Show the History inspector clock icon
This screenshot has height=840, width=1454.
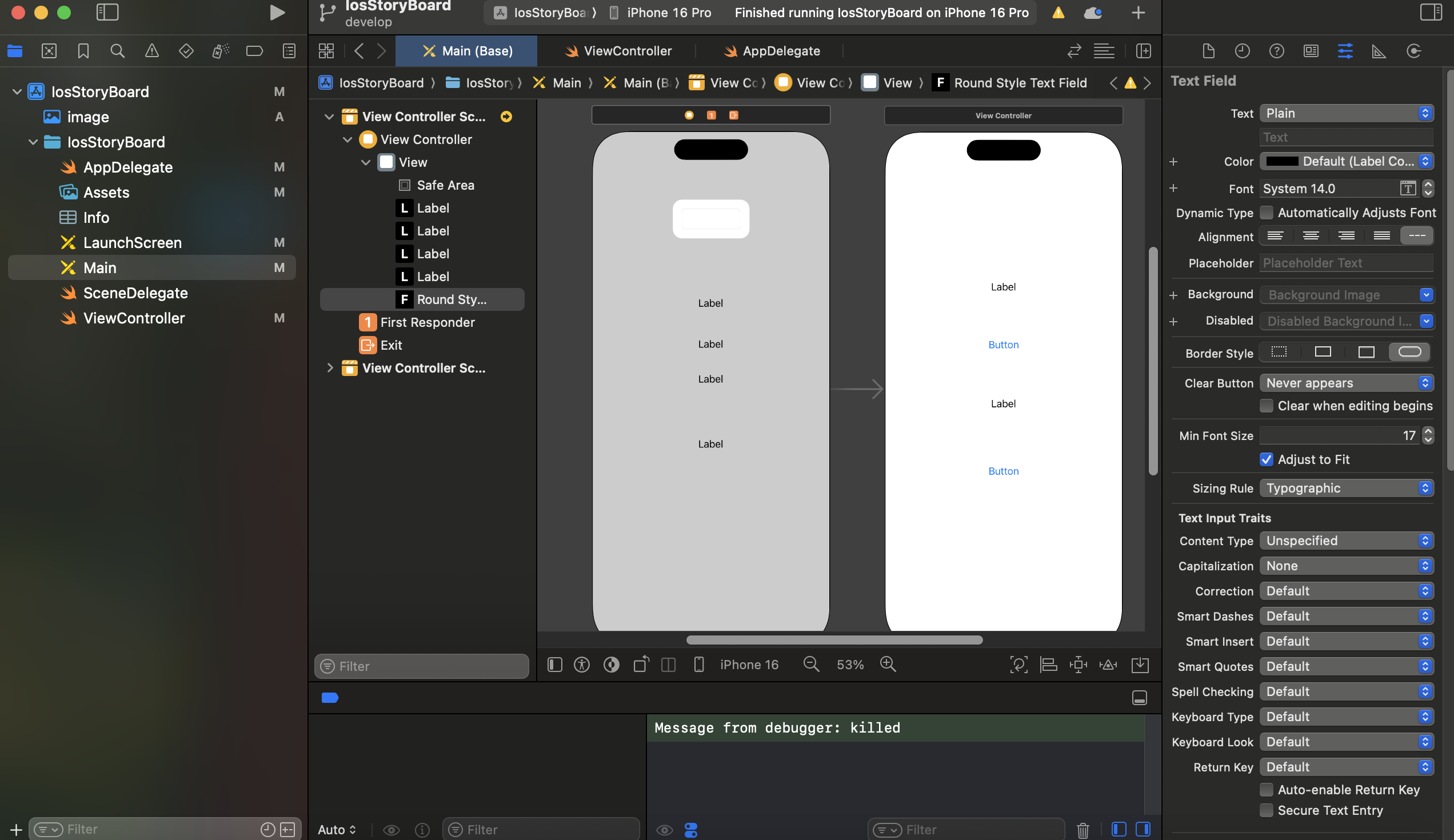pos(1243,51)
